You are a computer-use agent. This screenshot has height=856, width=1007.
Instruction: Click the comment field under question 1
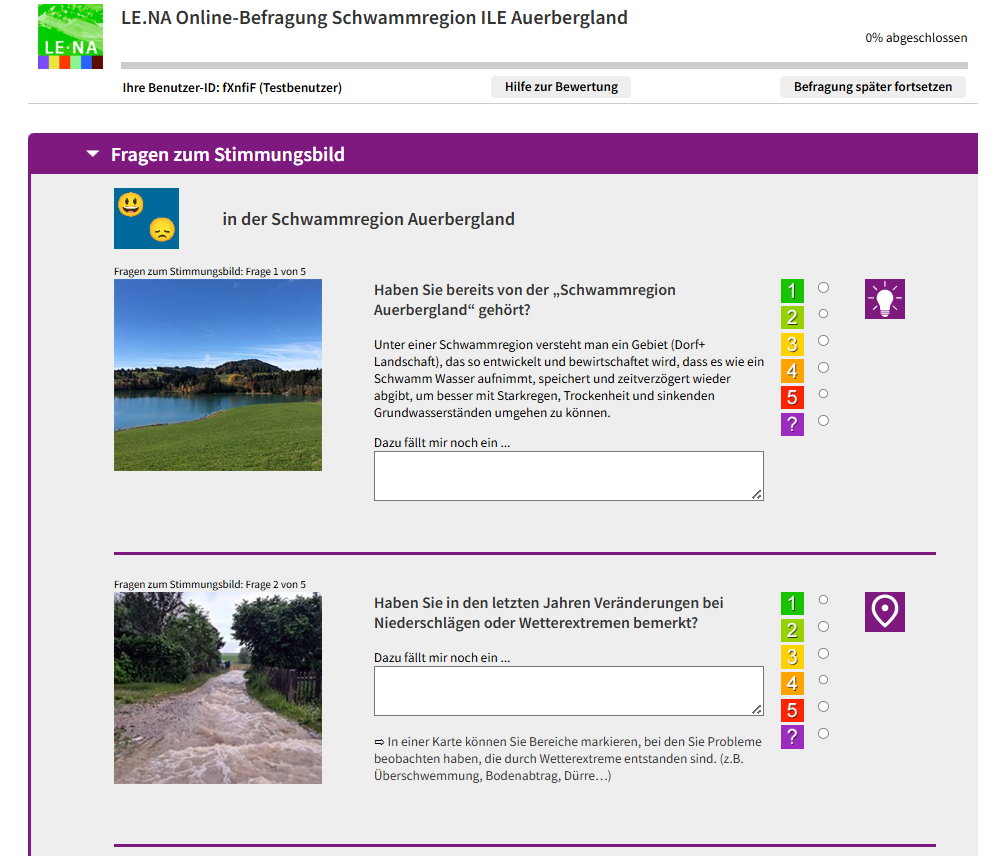[x=568, y=475]
